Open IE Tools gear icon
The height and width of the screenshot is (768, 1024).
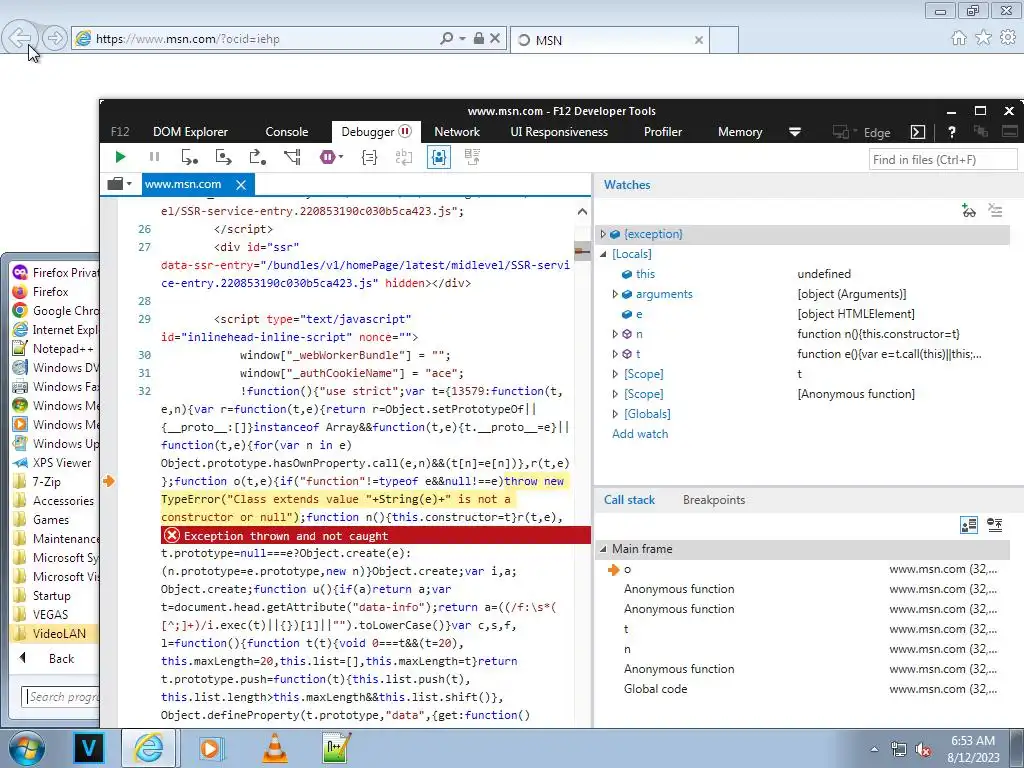click(x=1008, y=38)
